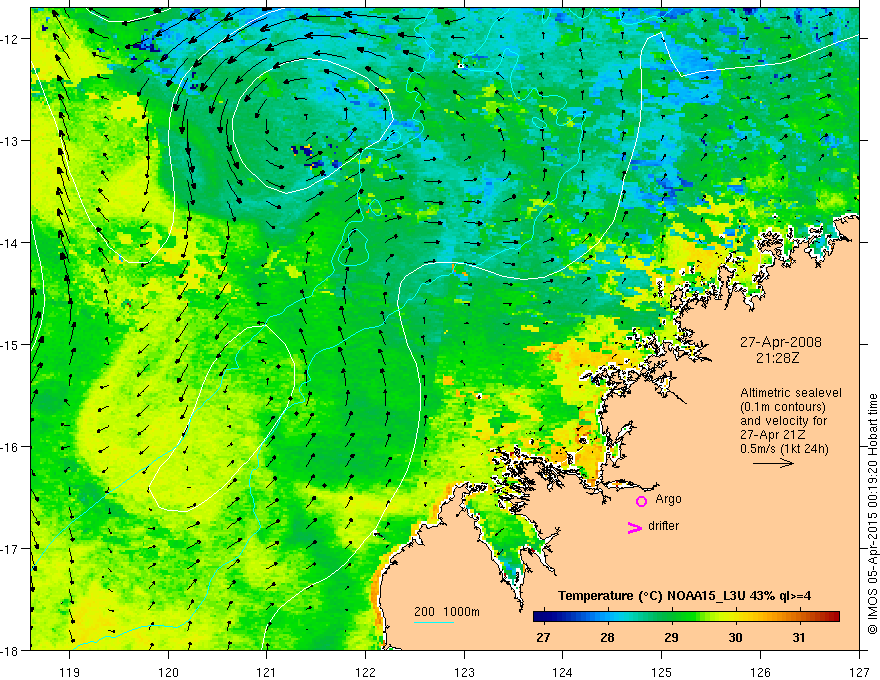The height and width of the screenshot is (680, 880).
Task: Click the 'Altimetric sealevel' caption line
Action: pyautogui.click(x=791, y=393)
